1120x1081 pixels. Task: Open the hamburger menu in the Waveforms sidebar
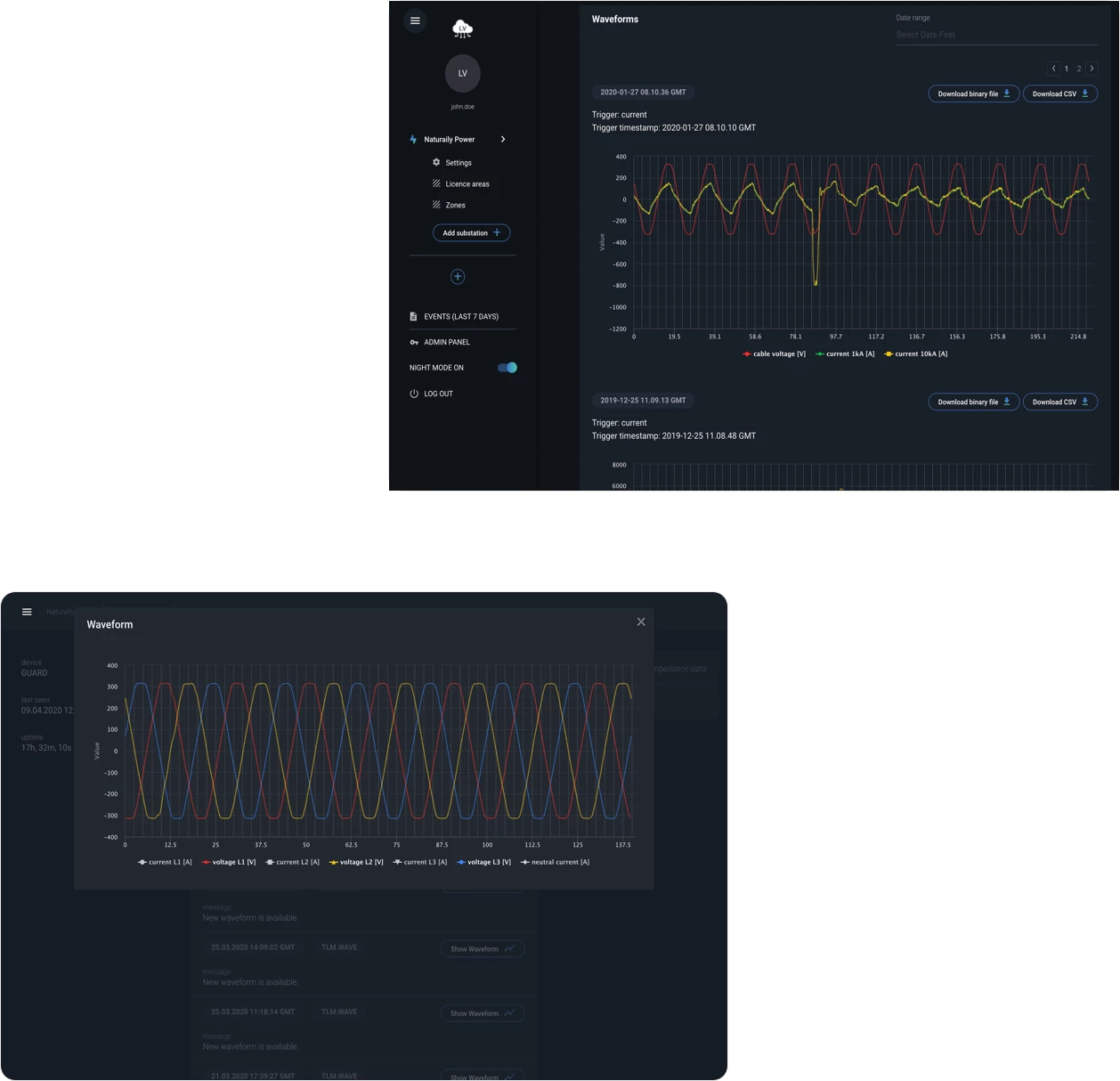point(415,20)
